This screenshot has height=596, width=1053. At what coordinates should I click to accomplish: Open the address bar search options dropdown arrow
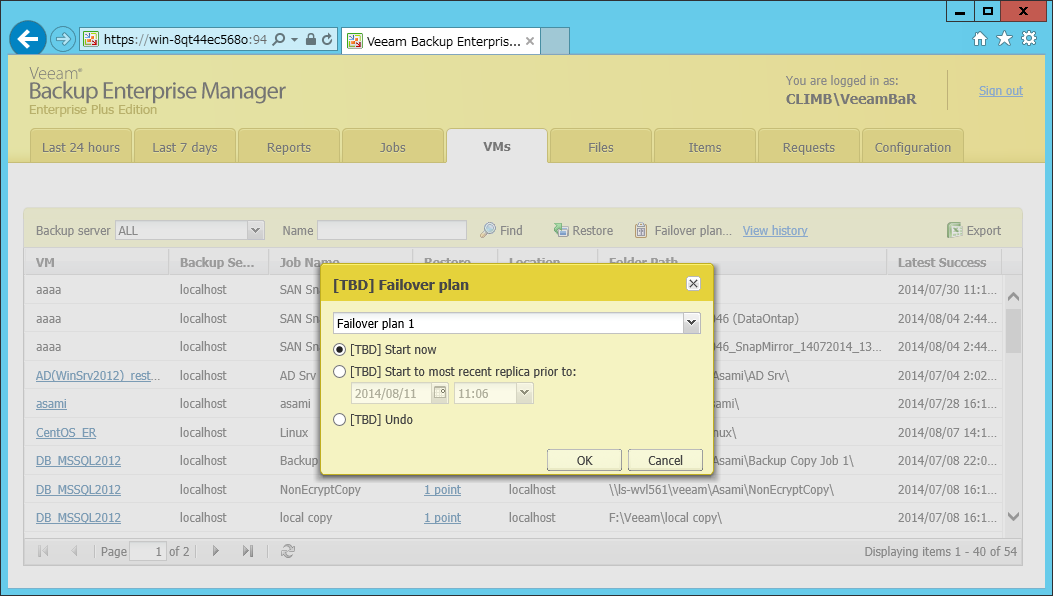tap(294, 40)
